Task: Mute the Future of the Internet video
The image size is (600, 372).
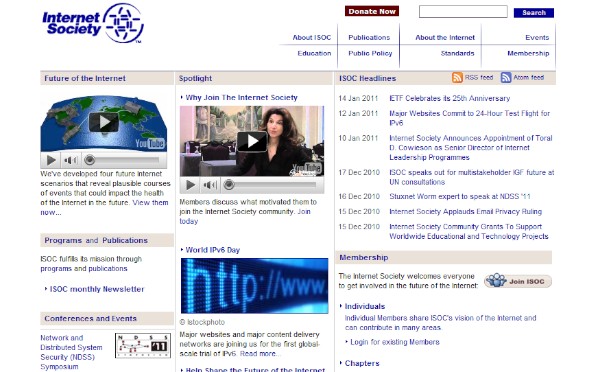Action: 70,160
